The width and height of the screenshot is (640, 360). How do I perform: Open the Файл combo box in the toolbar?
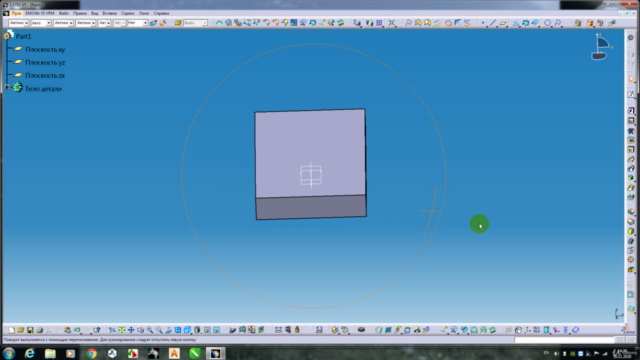(x=196, y=23)
